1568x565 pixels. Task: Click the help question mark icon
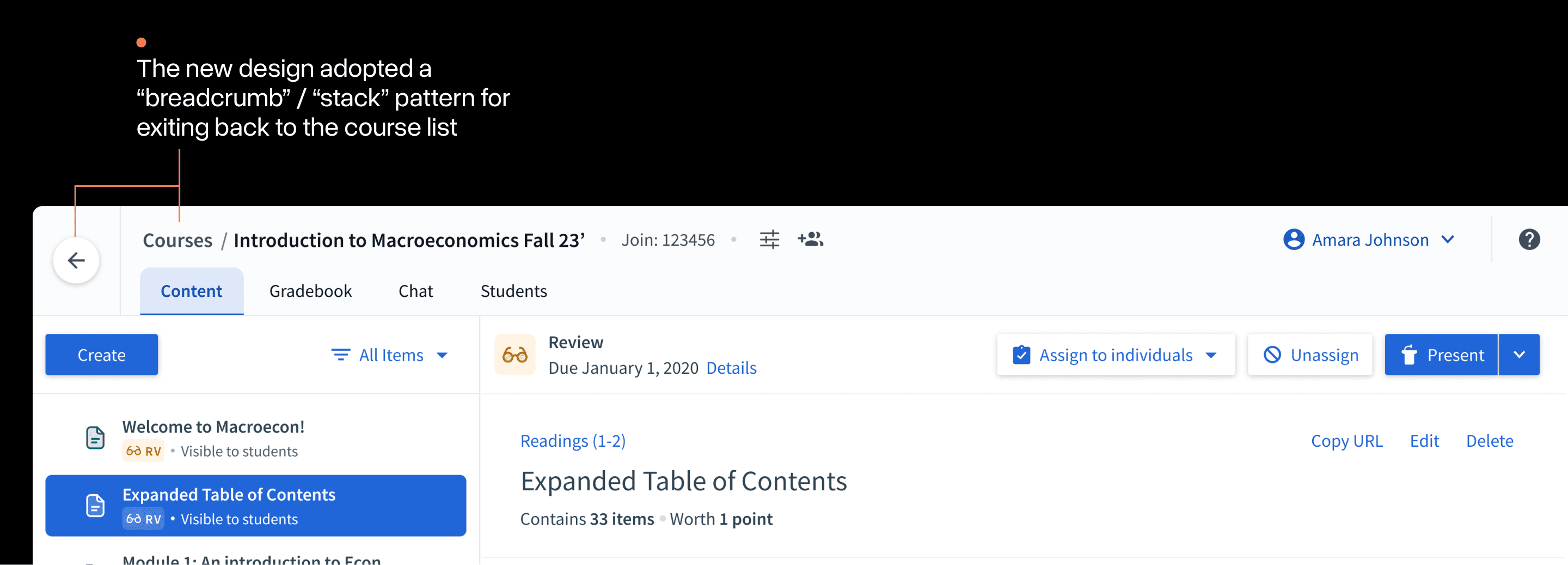tap(1530, 239)
